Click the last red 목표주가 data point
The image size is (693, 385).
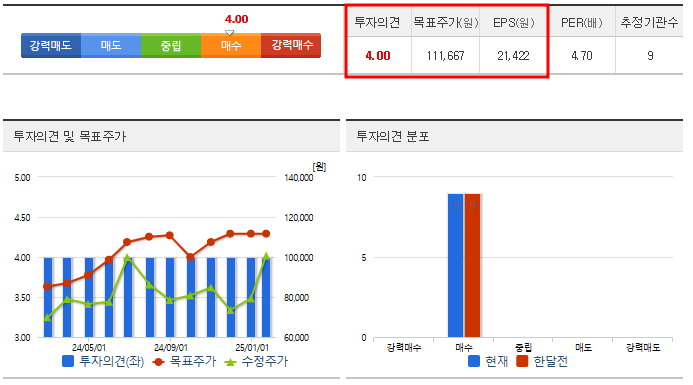click(266, 234)
